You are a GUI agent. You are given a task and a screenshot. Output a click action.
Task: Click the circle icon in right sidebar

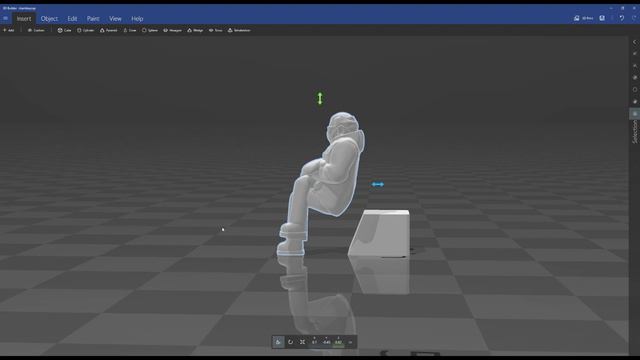(x=635, y=89)
